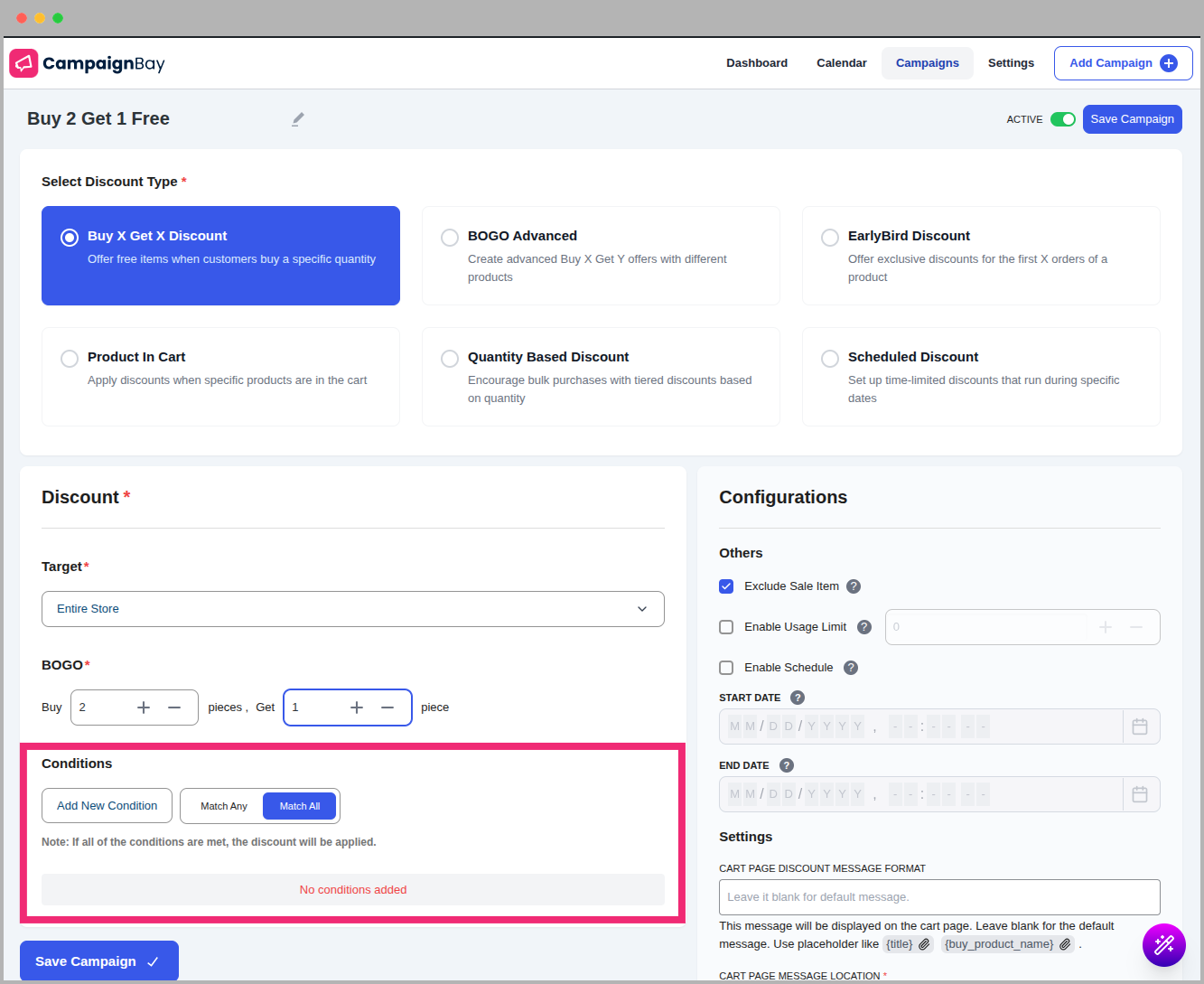Toggle the ACTIVE switch off
Viewport: 1204px width, 984px height.
tap(1063, 118)
